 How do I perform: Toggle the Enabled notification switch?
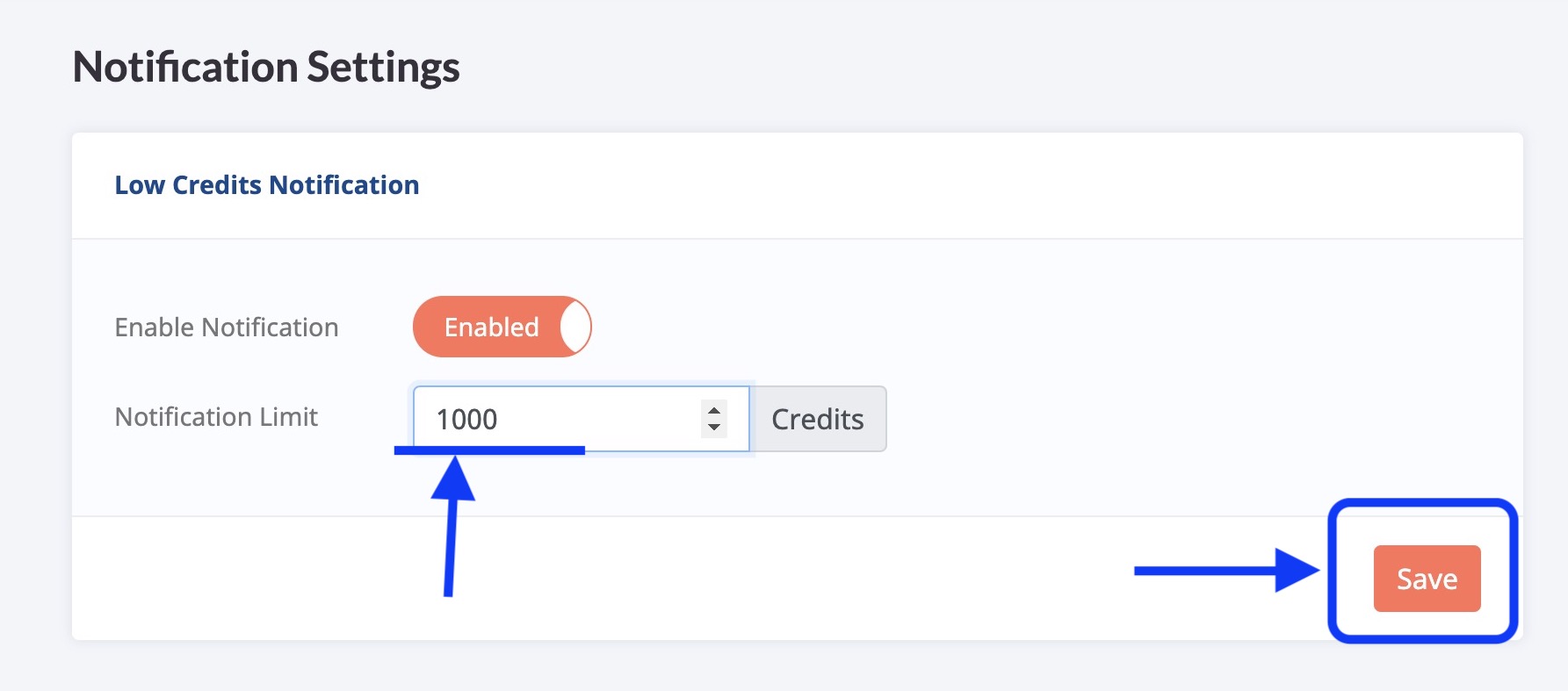(x=502, y=327)
